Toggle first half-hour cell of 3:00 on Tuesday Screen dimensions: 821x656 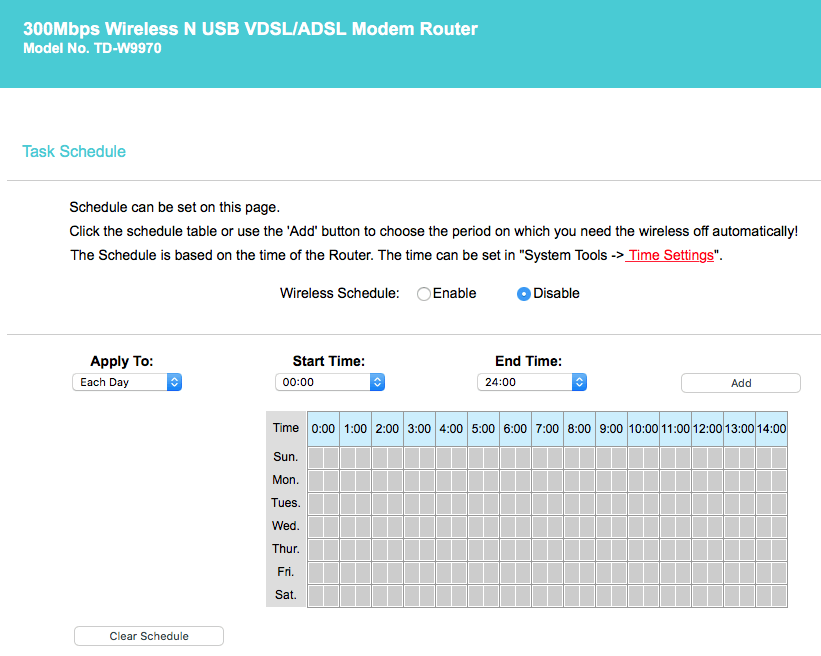pyautogui.click(x=412, y=503)
